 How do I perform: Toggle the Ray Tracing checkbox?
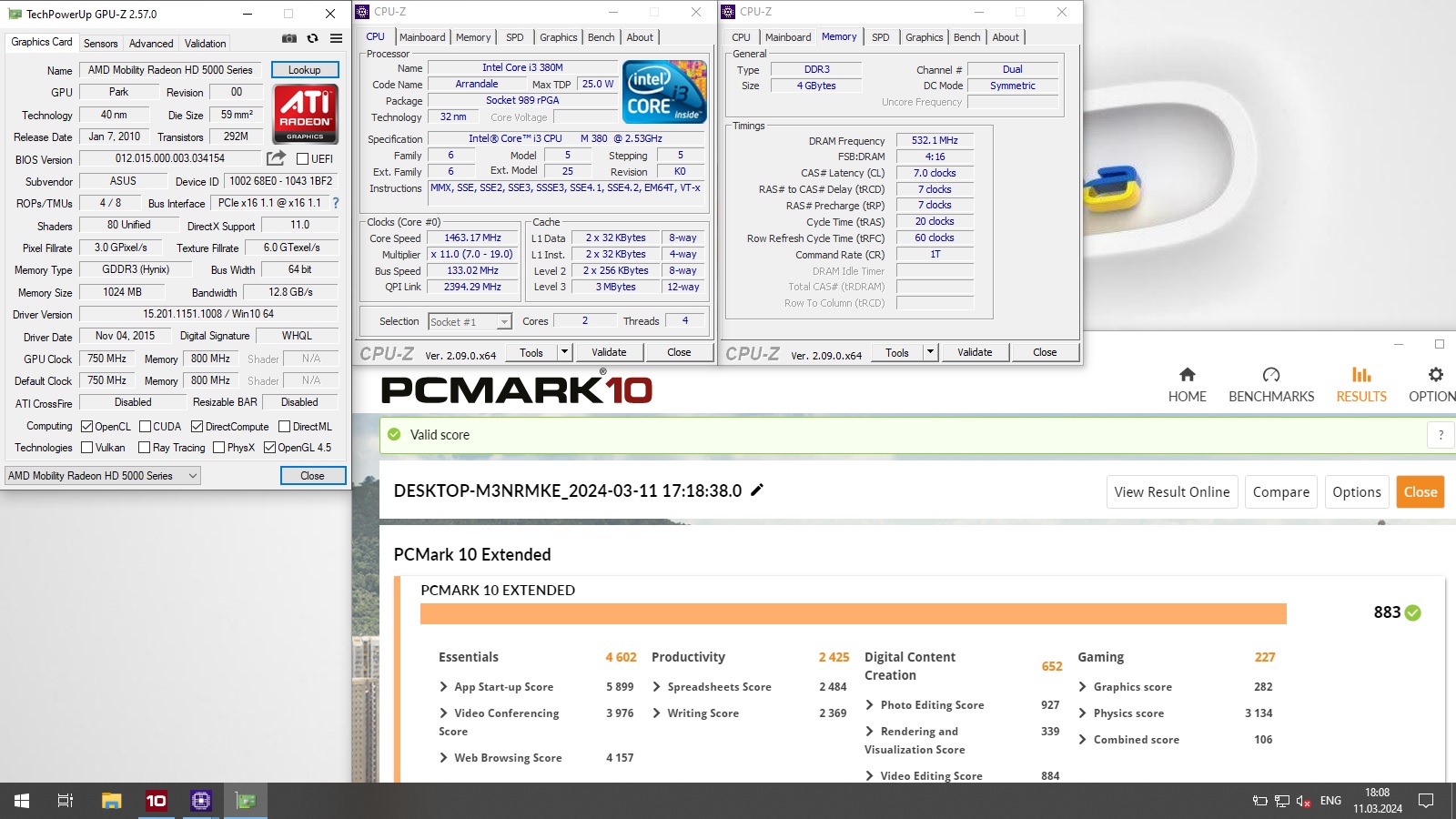pos(144,447)
